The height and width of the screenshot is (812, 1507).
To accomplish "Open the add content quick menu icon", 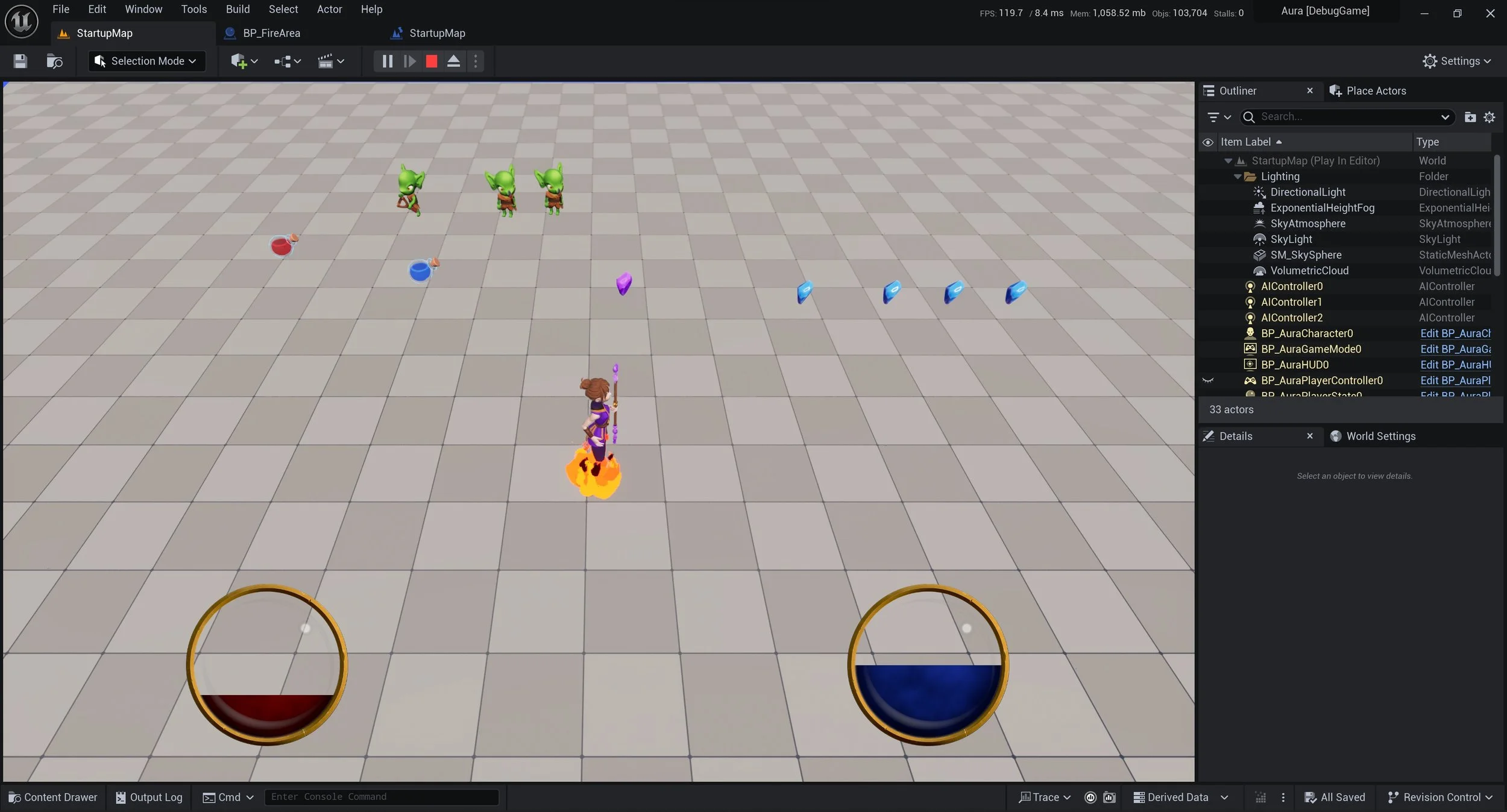I will [239, 61].
